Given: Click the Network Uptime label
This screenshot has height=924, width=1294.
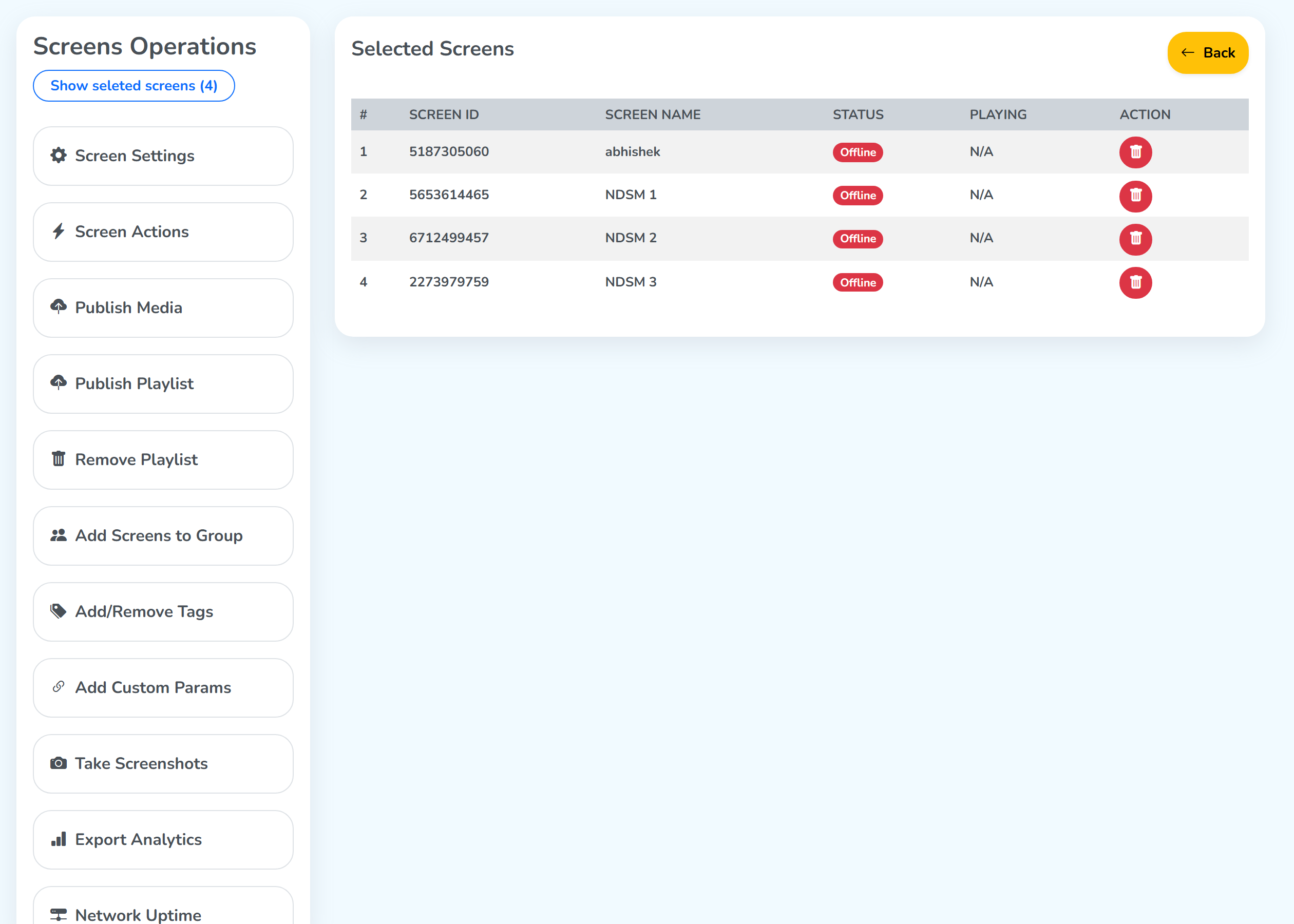Looking at the screenshot, I should (x=138, y=915).
